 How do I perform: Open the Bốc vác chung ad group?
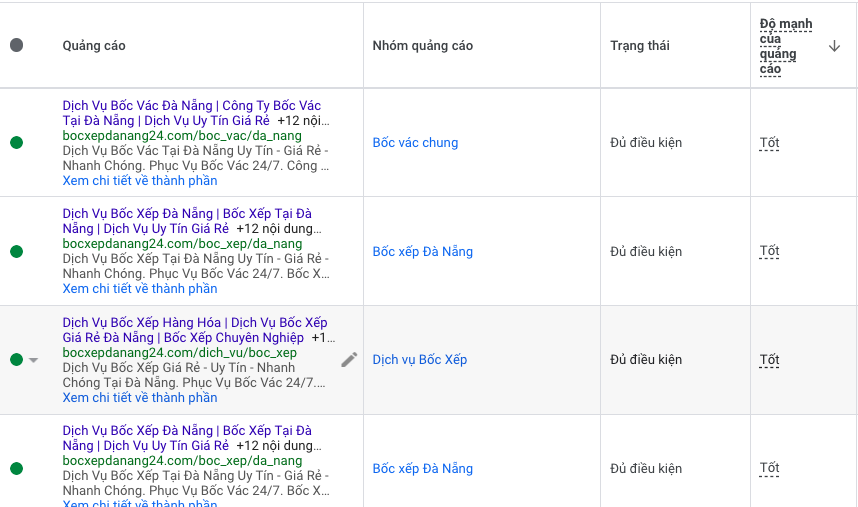pos(415,143)
